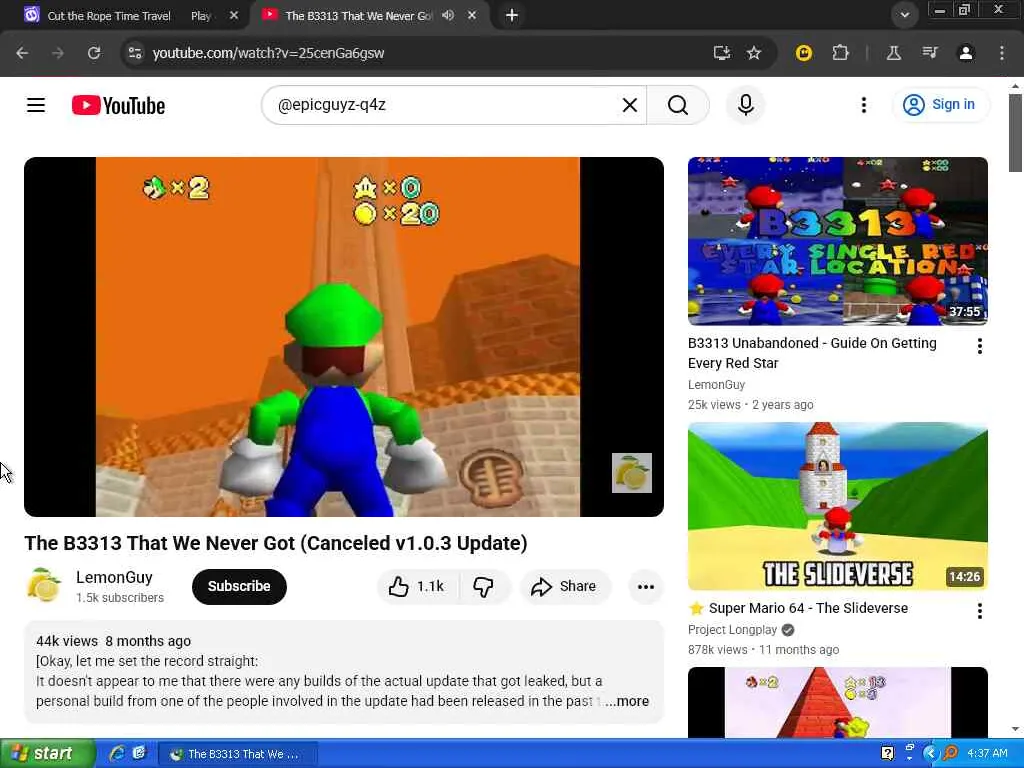Subscribe to LemonGuy
The width and height of the screenshot is (1024, 768).
tap(239, 586)
